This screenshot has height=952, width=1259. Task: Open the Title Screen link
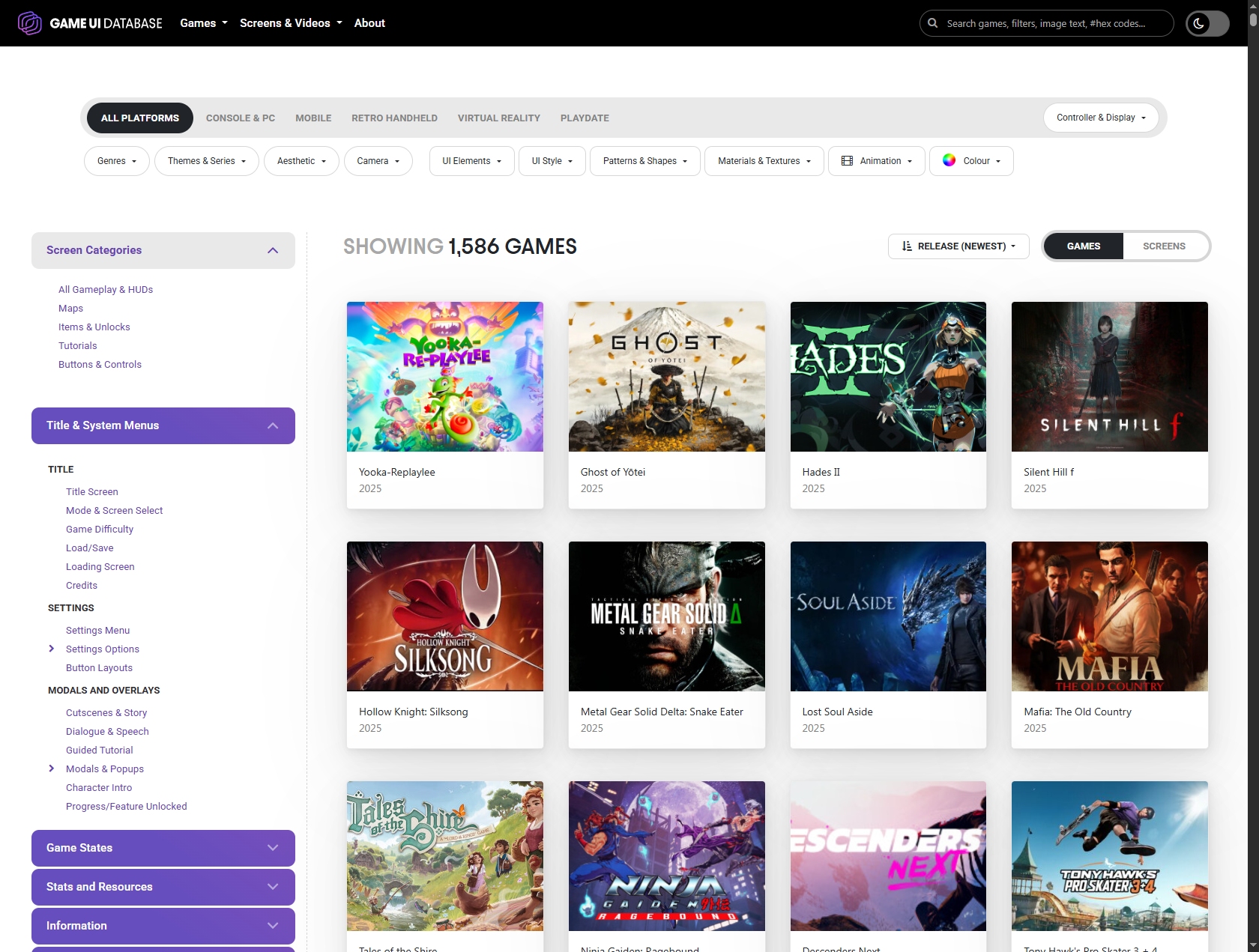click(91, 491)
